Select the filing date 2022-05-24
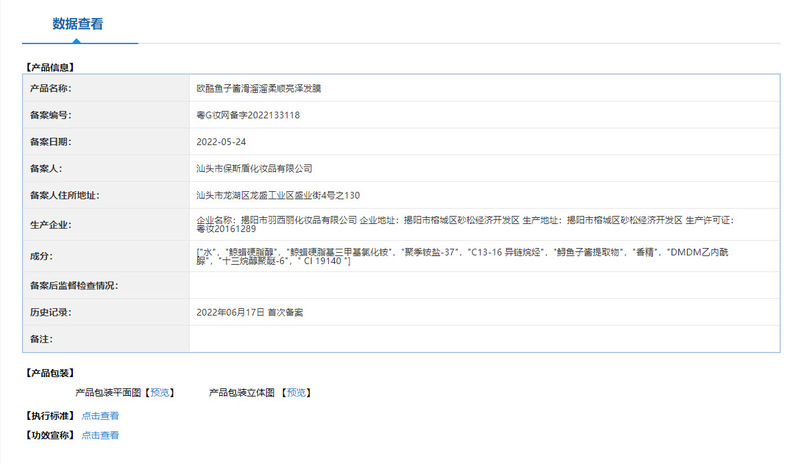800x464 pixels. [x=221, y=142]
